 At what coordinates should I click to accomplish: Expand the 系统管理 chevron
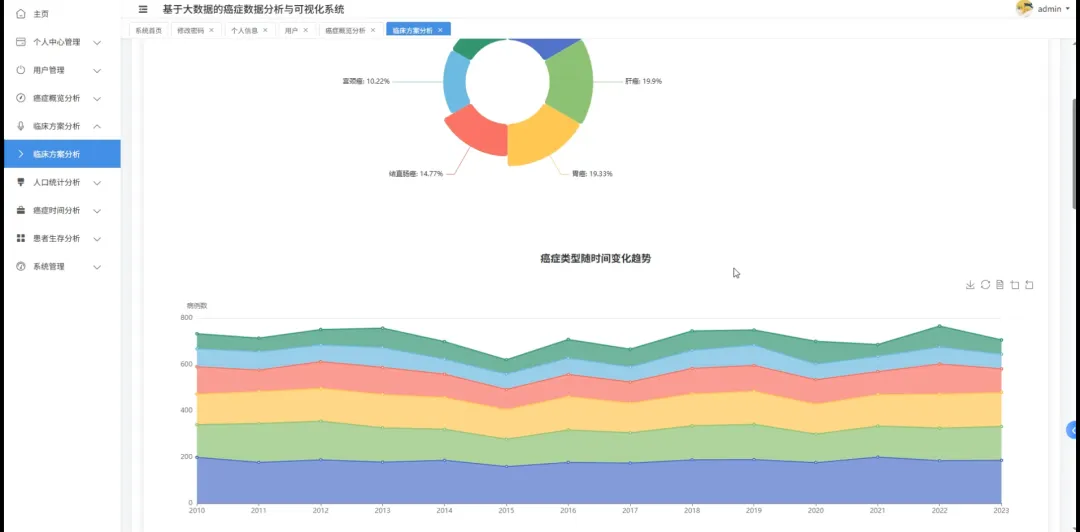97,267
